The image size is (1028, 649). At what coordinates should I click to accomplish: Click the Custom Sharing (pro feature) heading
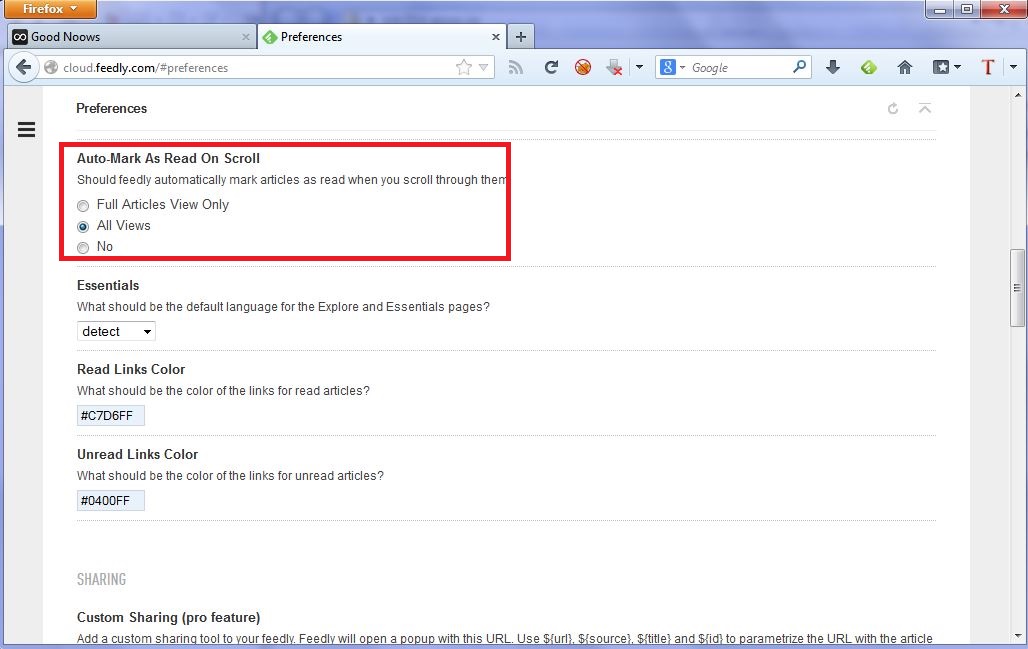pyautogui.click(x=168, y=618)
